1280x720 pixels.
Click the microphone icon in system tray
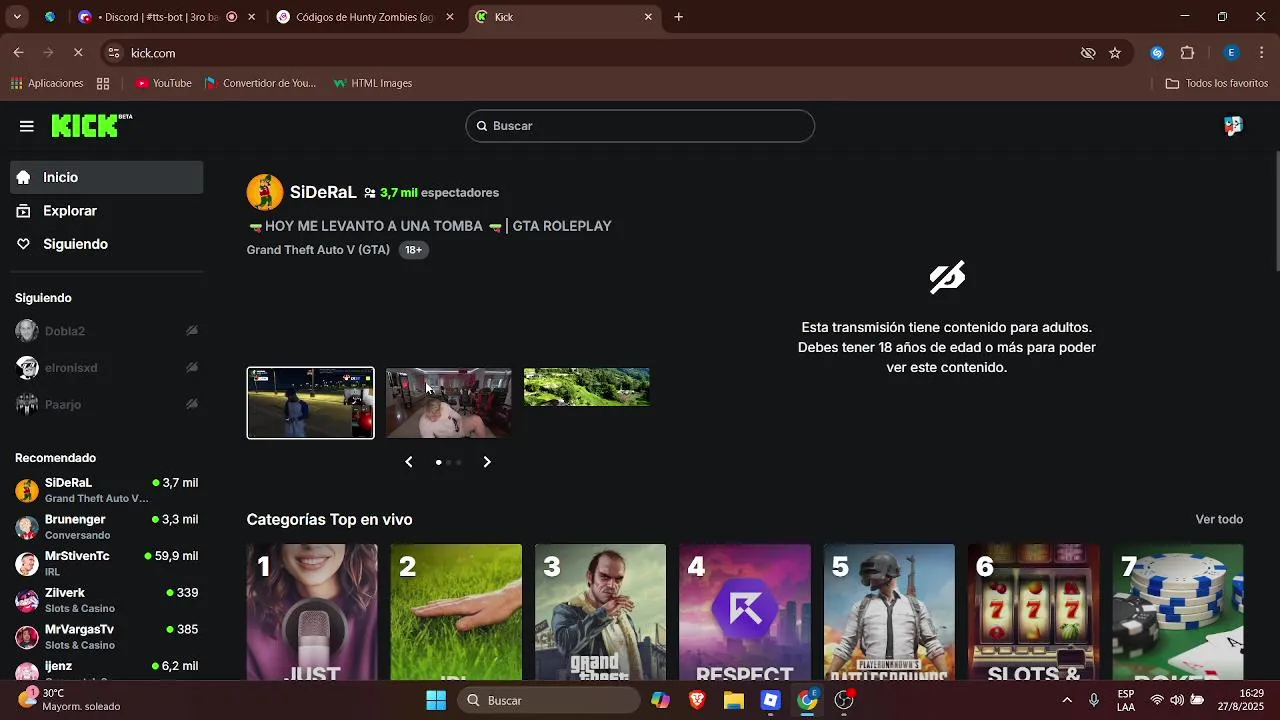click(1094, 700)
